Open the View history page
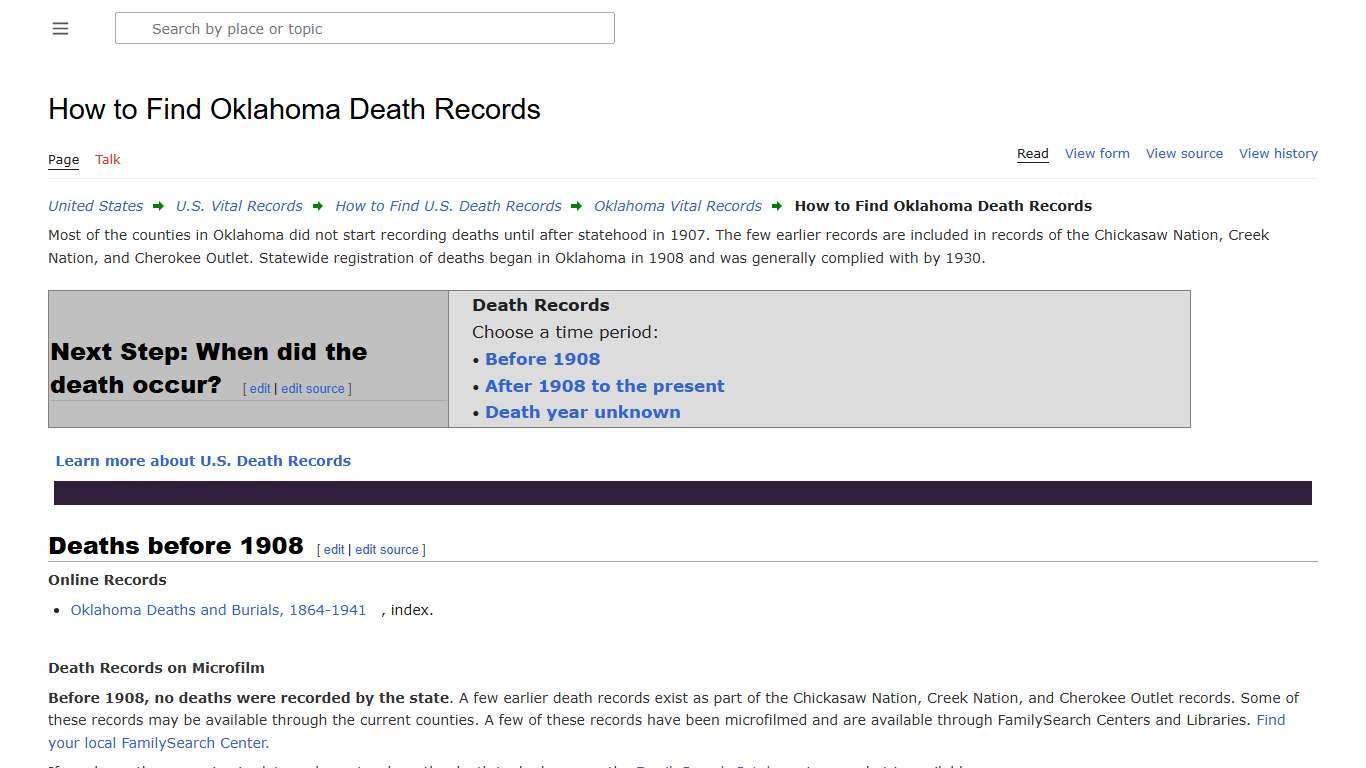This screenshot has width=1366, height=768. pos(1278,153)
